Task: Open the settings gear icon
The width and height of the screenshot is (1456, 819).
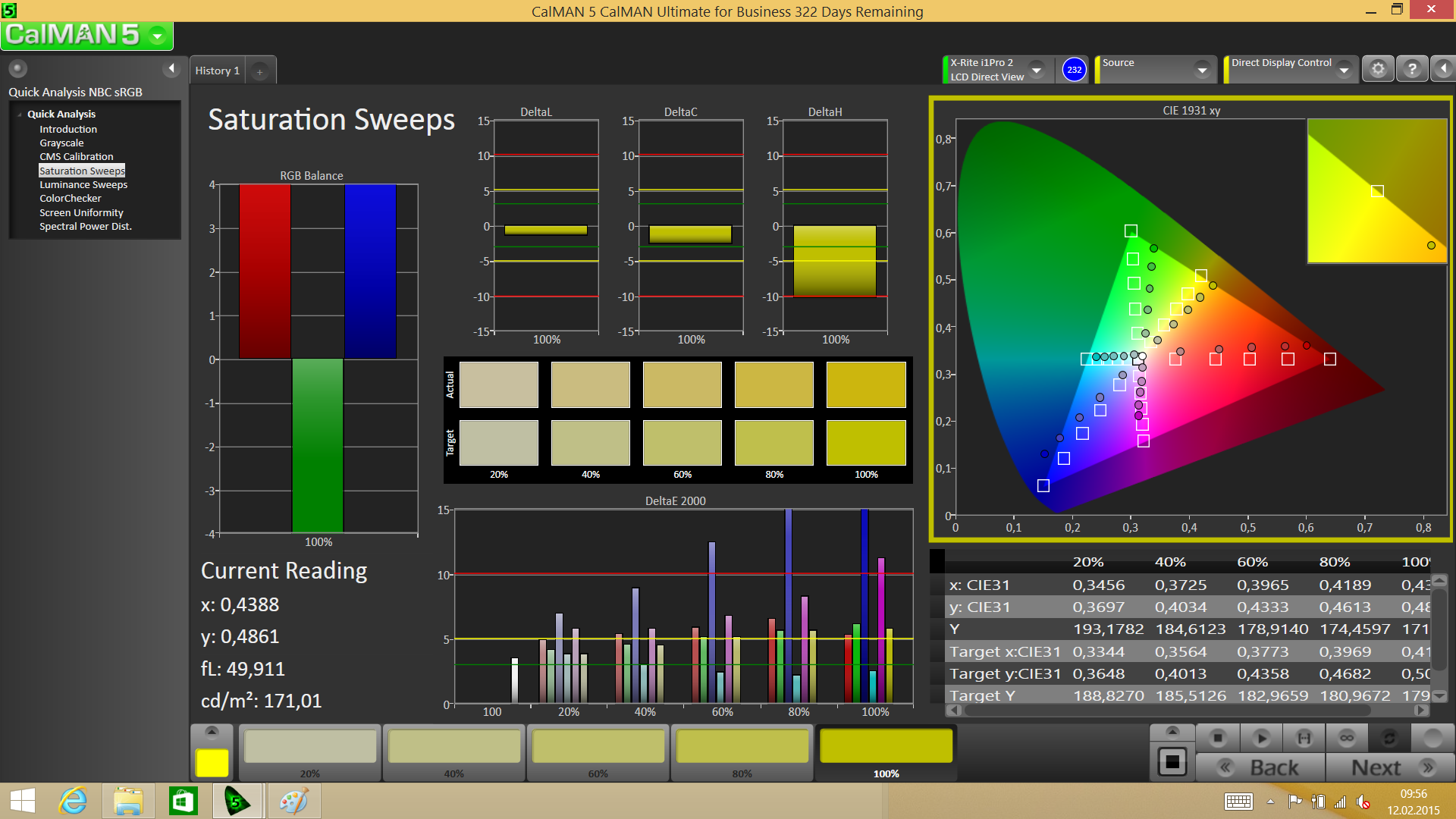Action: click(1378, 69)
